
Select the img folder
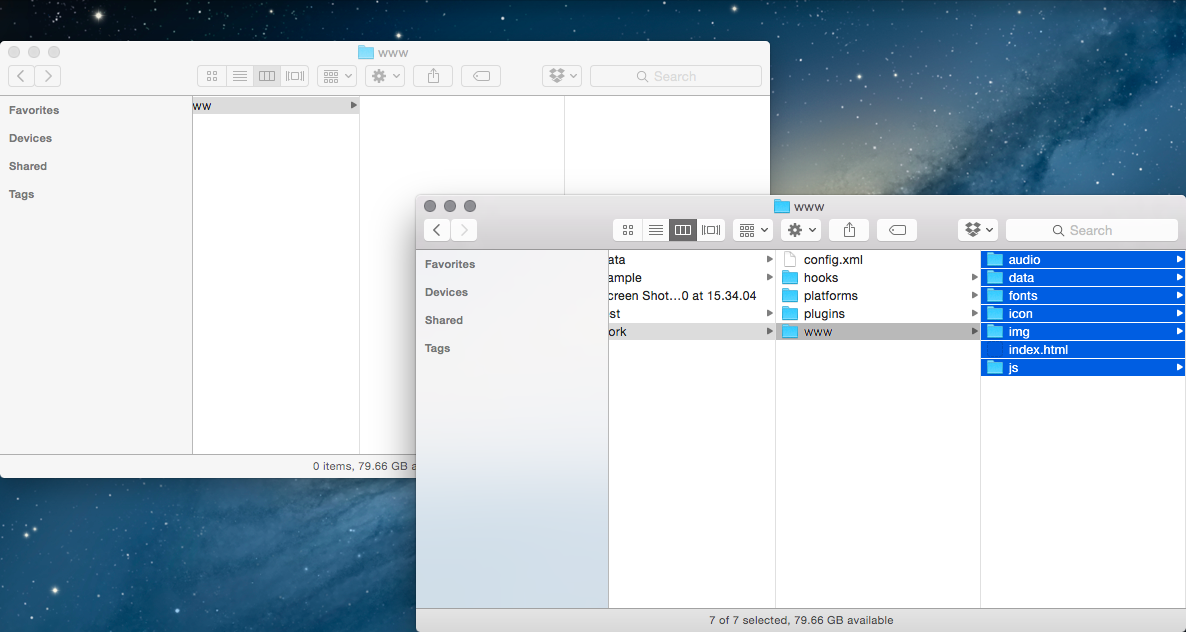pyautogui.click(x=1083, y=331)
